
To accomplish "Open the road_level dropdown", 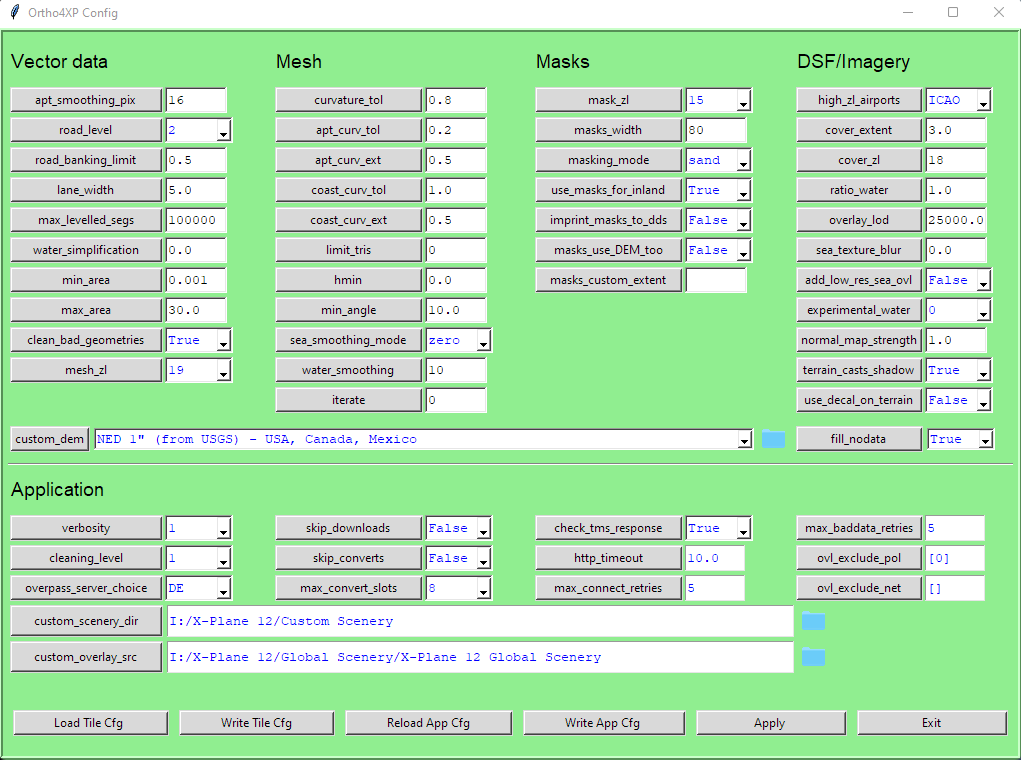I will 223,130.
